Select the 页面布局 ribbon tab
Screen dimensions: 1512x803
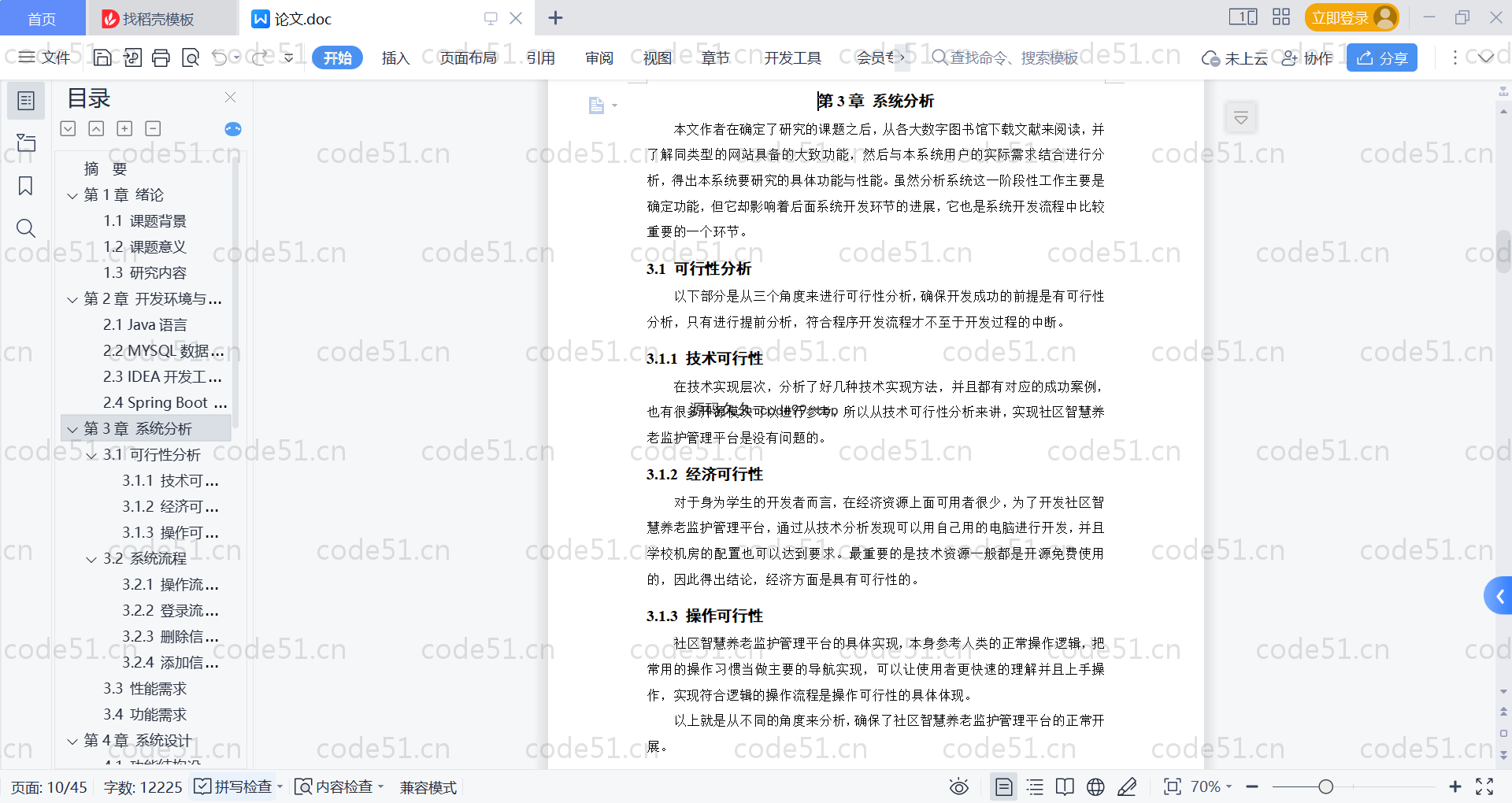468,57
